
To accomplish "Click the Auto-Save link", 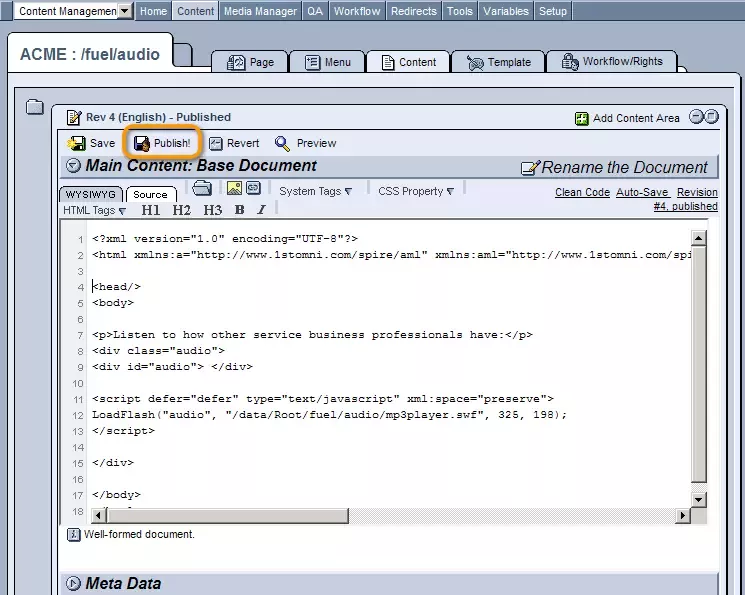I will click(642, 192).
